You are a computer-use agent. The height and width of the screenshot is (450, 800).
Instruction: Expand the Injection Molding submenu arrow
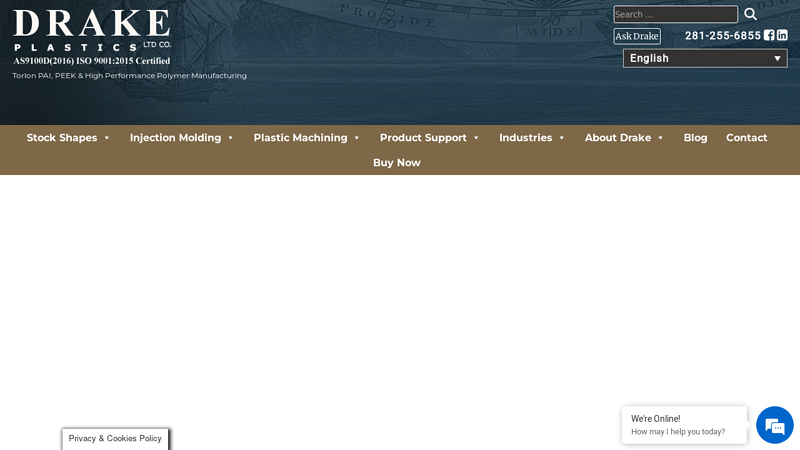coord(230,138)
